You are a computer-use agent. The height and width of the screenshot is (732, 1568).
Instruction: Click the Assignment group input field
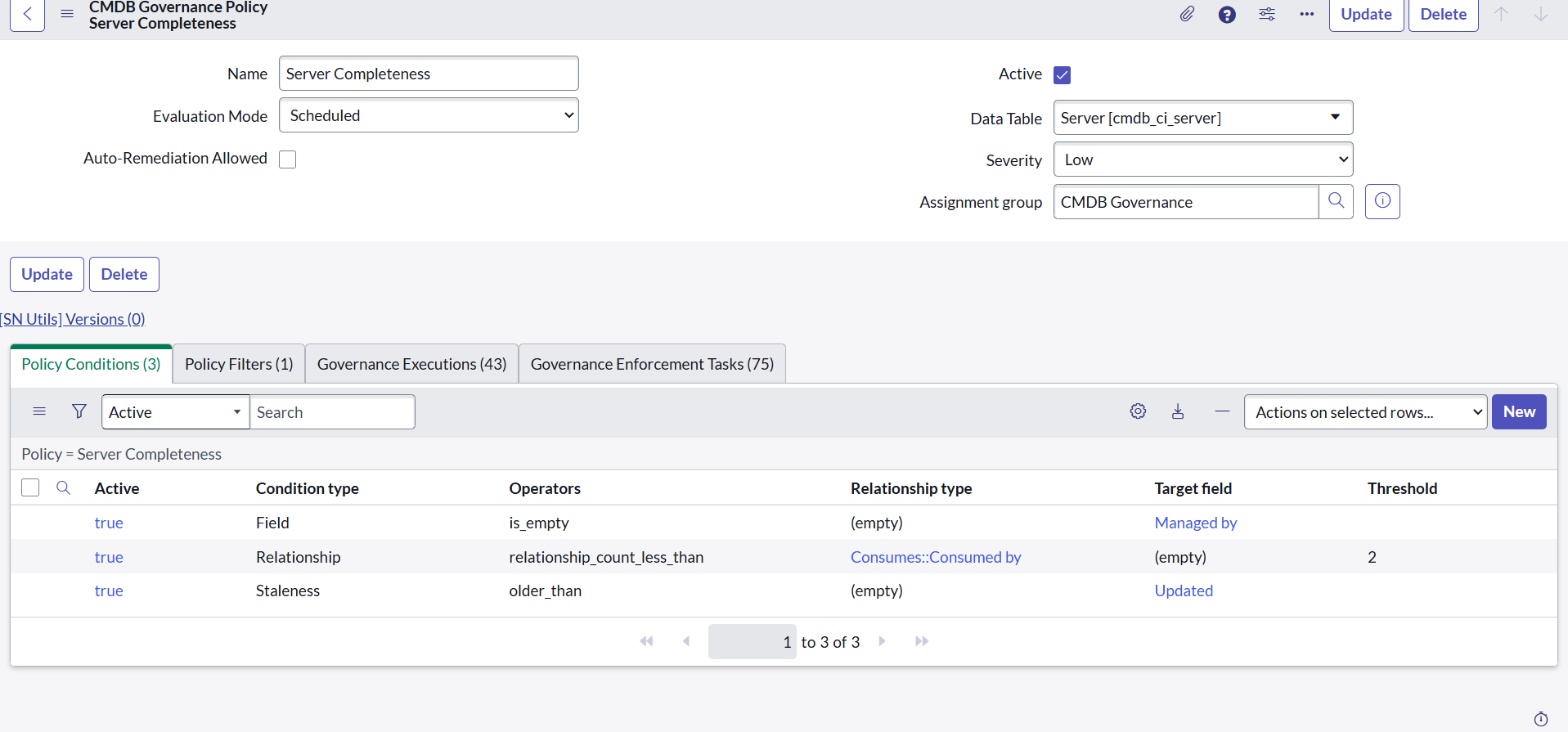click(1186, 202)
